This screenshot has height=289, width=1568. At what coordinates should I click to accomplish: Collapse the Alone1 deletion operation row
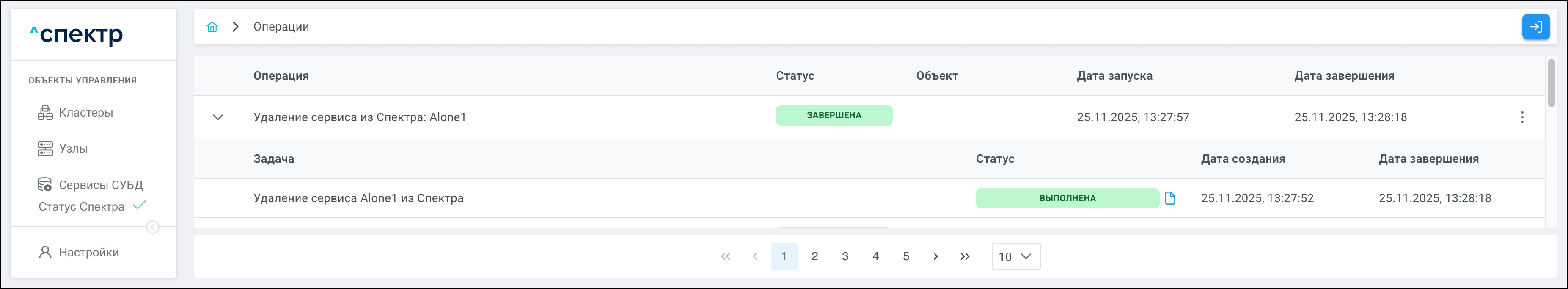point(218,117)
